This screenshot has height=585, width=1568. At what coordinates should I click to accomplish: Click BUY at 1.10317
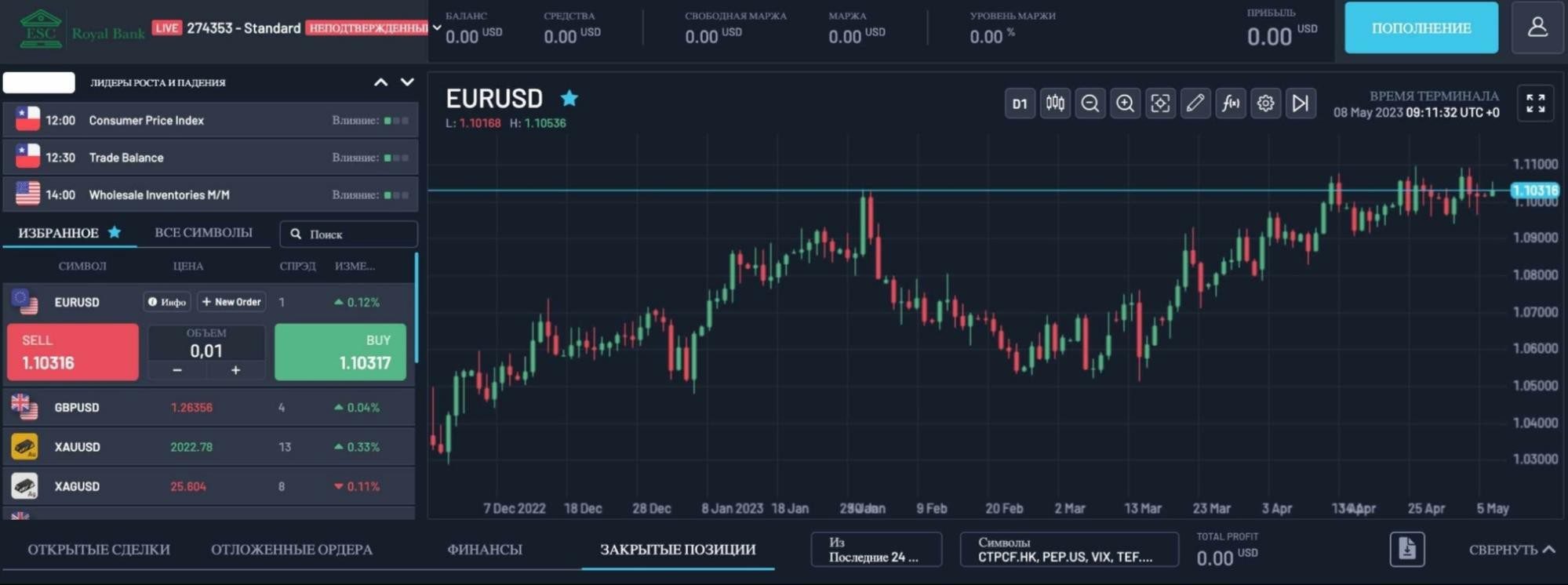(340, 352)
